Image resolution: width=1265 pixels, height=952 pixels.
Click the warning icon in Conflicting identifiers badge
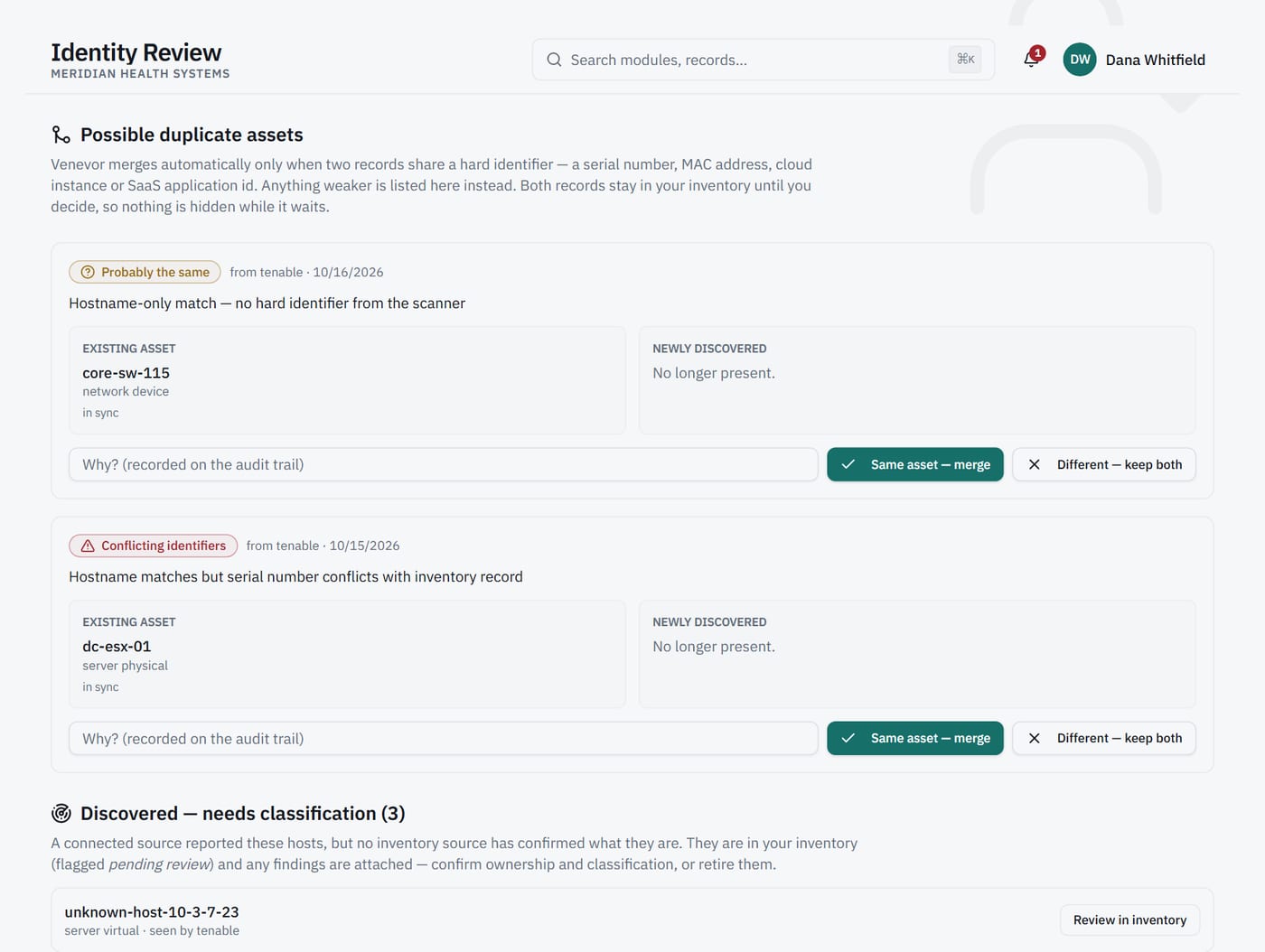(x=88, y=546)
